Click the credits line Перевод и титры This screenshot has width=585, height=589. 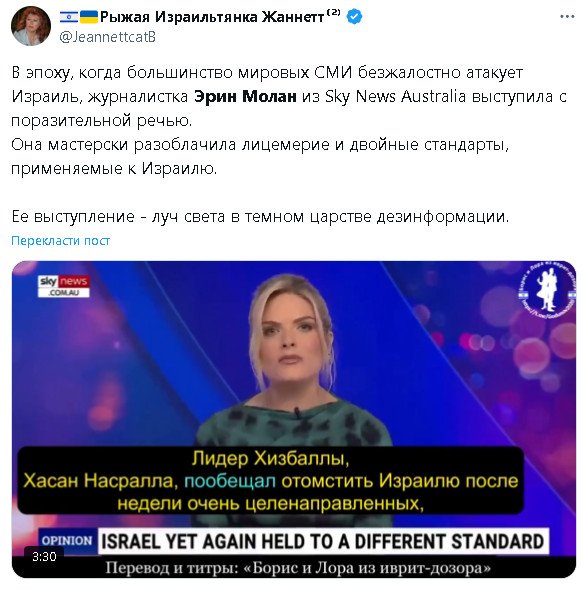(298, 568)
